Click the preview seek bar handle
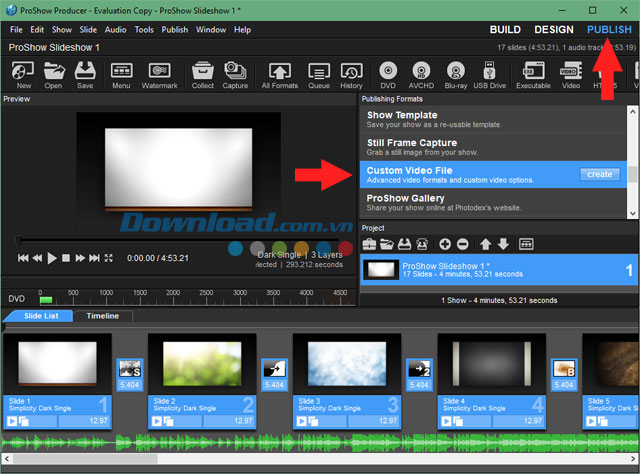This screenshot has height=474, width=640. tap(18, 240)
